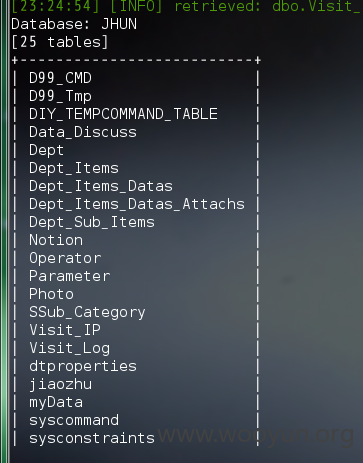Select the jiaozhu table entry
363x463 pixels.
(x=60, y=384)
